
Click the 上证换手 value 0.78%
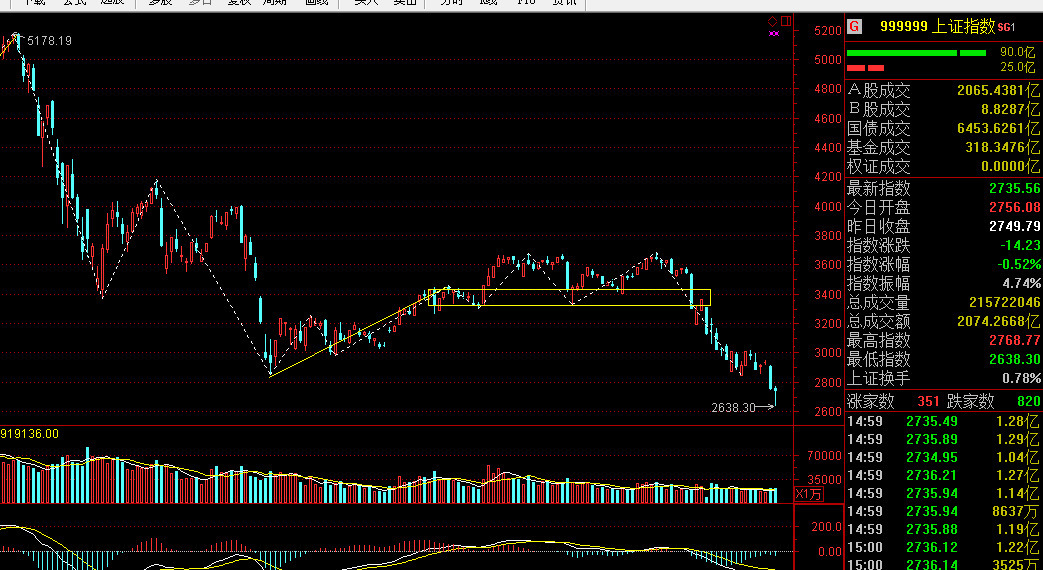tap(1022, 378)
